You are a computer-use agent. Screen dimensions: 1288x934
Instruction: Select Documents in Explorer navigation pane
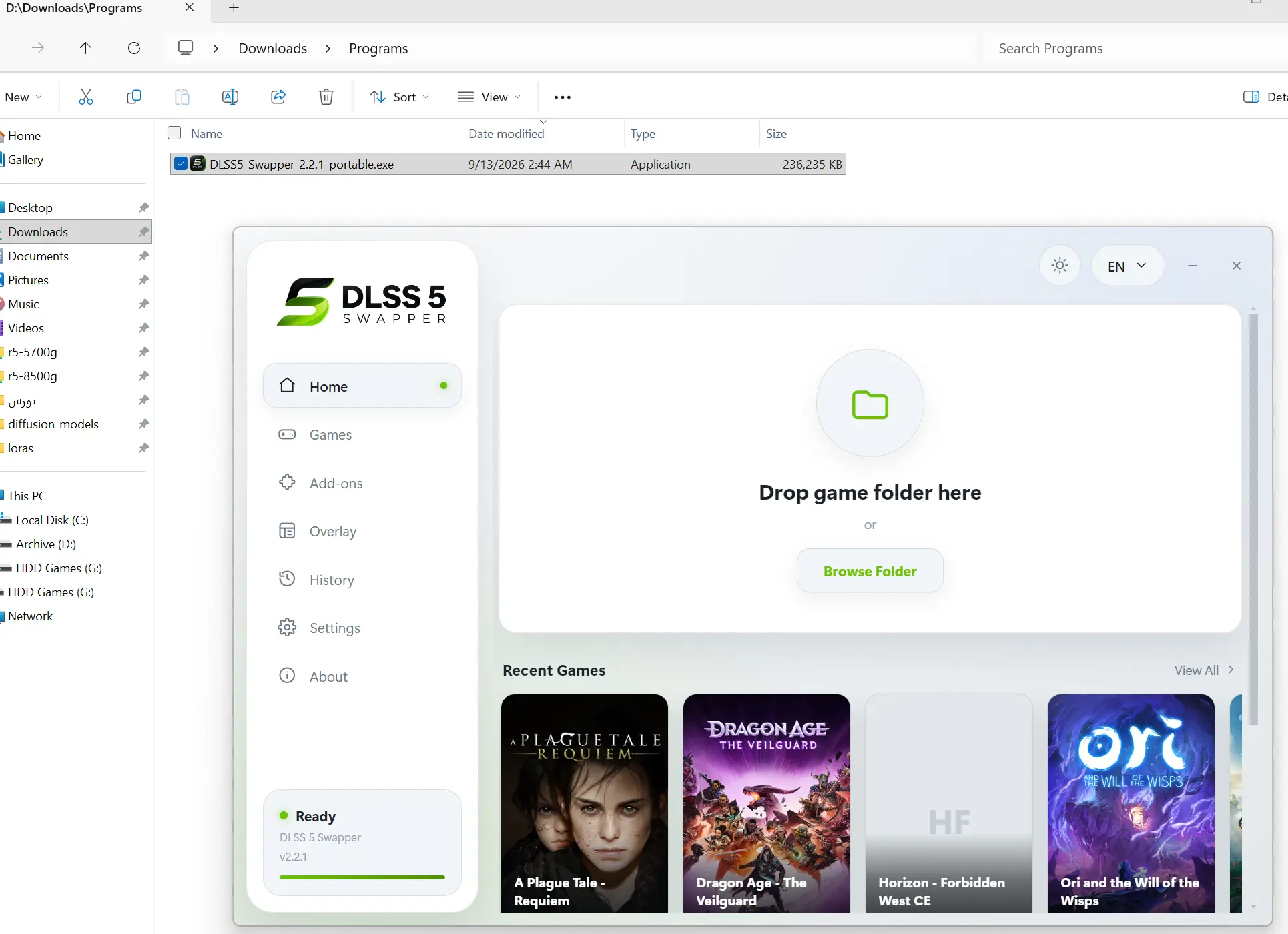(x=75, y=256)
